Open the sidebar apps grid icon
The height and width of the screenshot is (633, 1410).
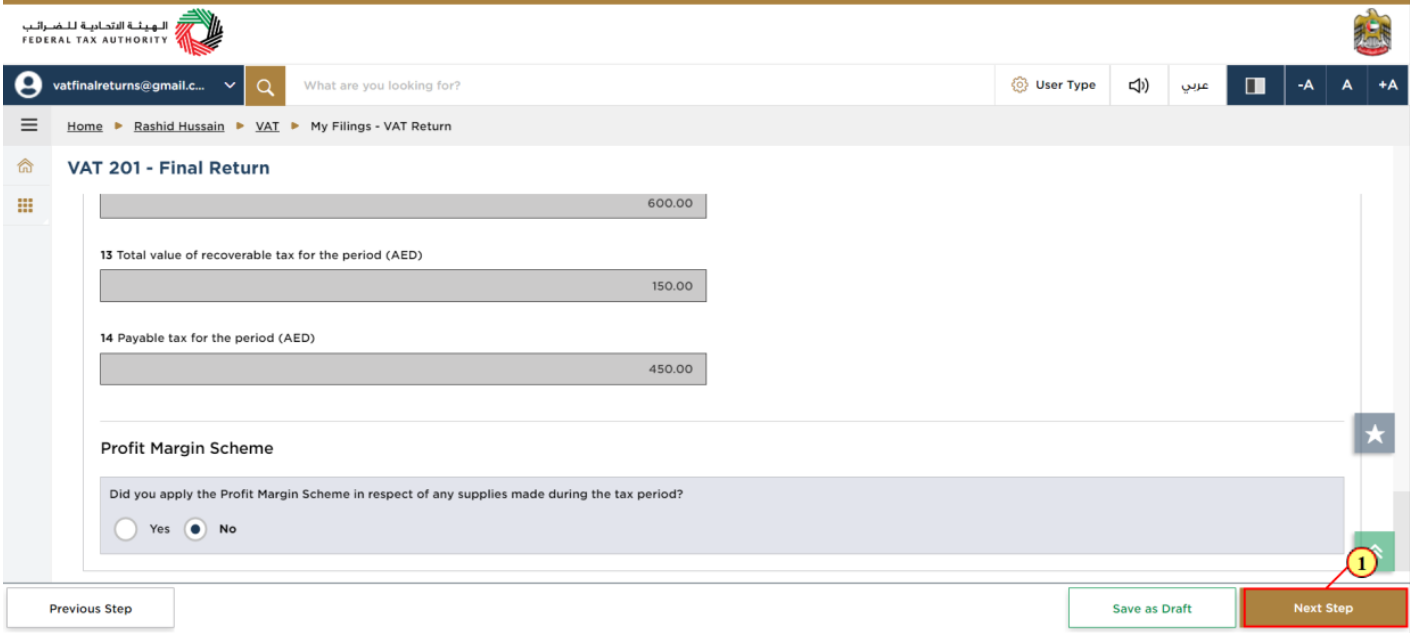click(26, 205)
